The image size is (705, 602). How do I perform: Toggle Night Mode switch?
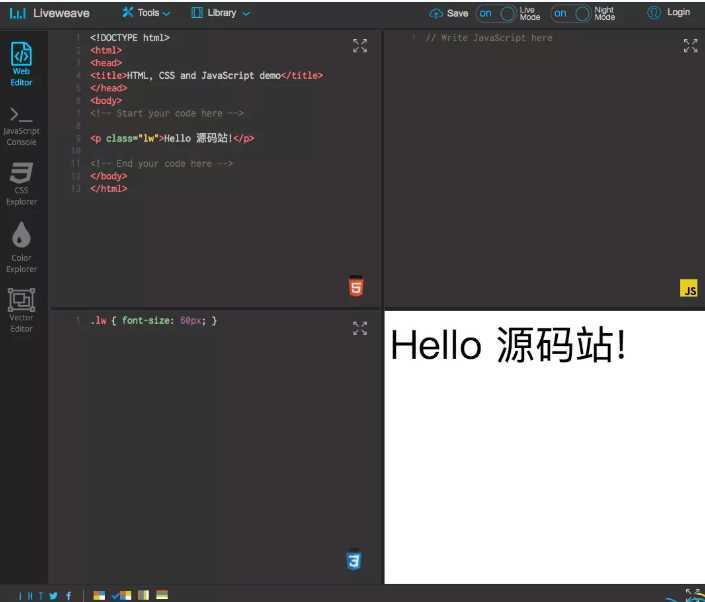[x=571, y=13]
